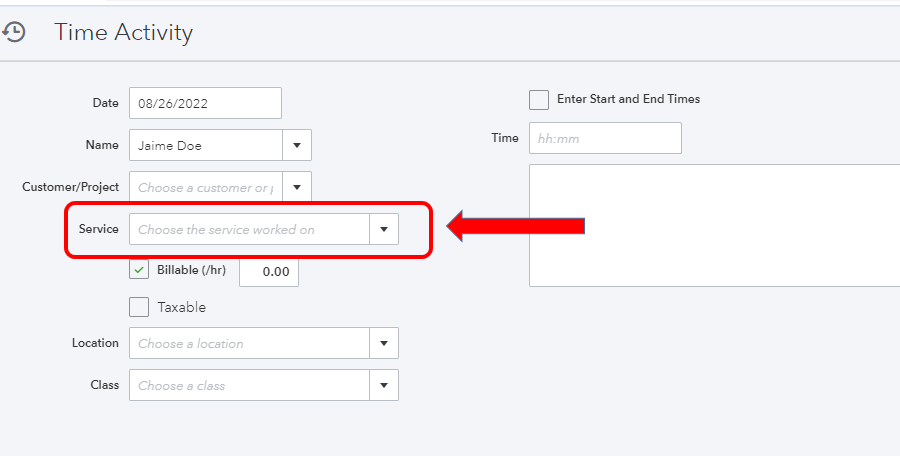
Task: Expand the Location dropdown arrow
Action: click(x=384, y=343)
